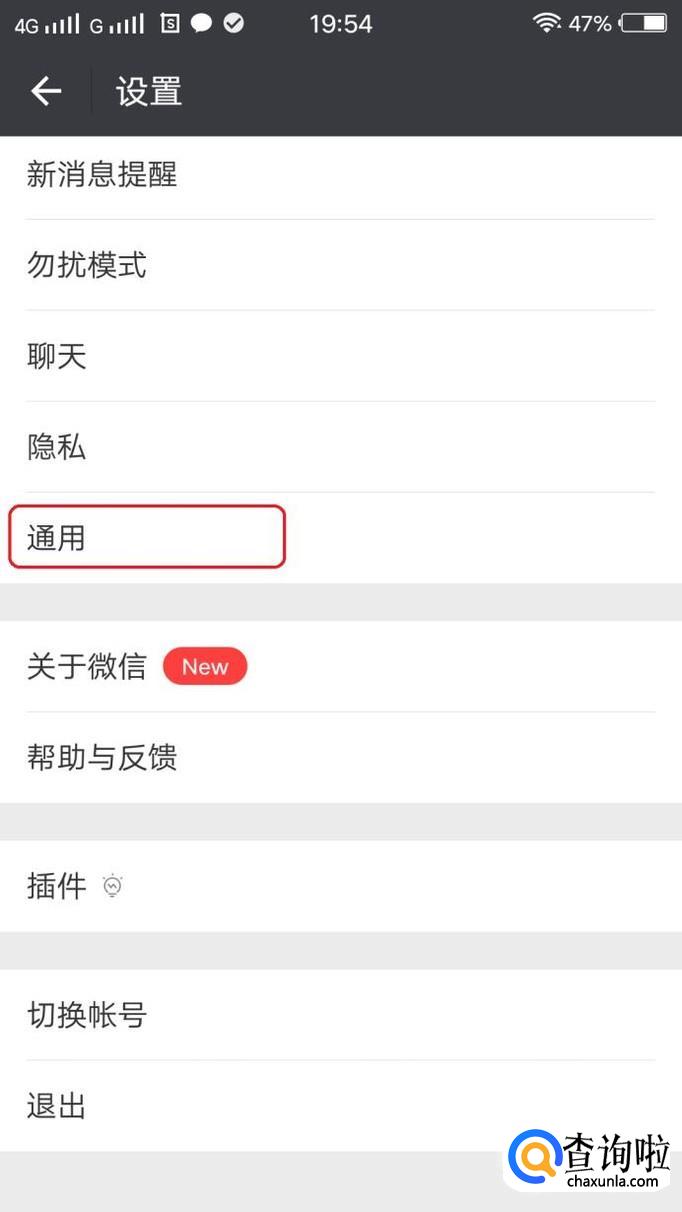Click the lightbulb icon beside 插件
Viewport: 682px width, 1212px height.
click(113, 886)
